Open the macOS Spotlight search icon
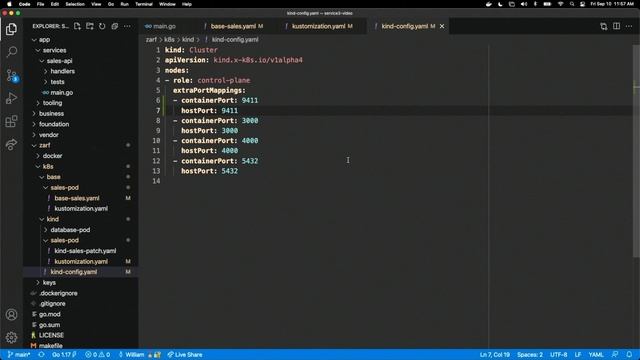This screenshot has height=360, width=640. pyautogui.click(x=572, y=4)
